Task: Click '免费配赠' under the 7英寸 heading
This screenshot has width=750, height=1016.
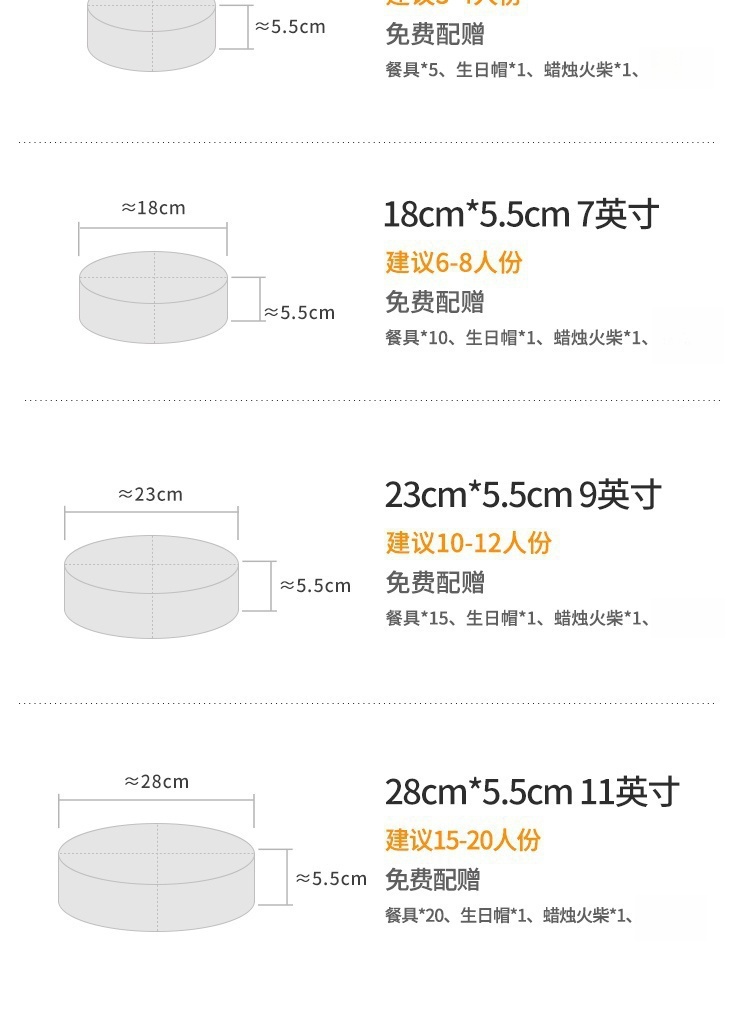Action: click(x=435, y=302)
